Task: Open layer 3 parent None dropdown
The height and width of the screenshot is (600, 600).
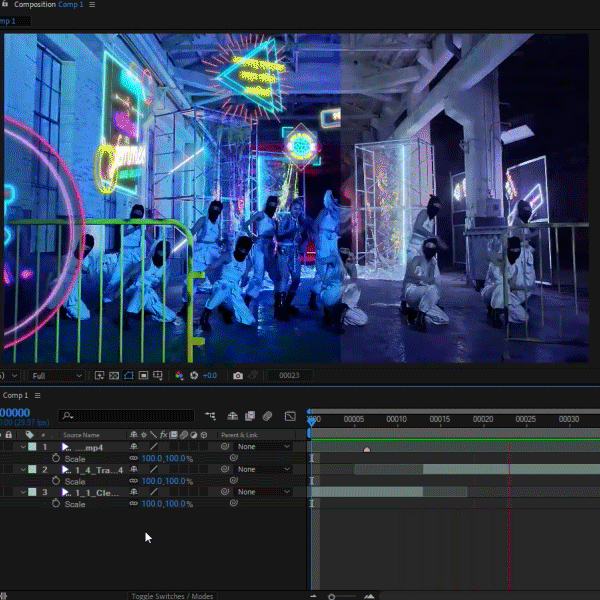Action: pos(263,492)
